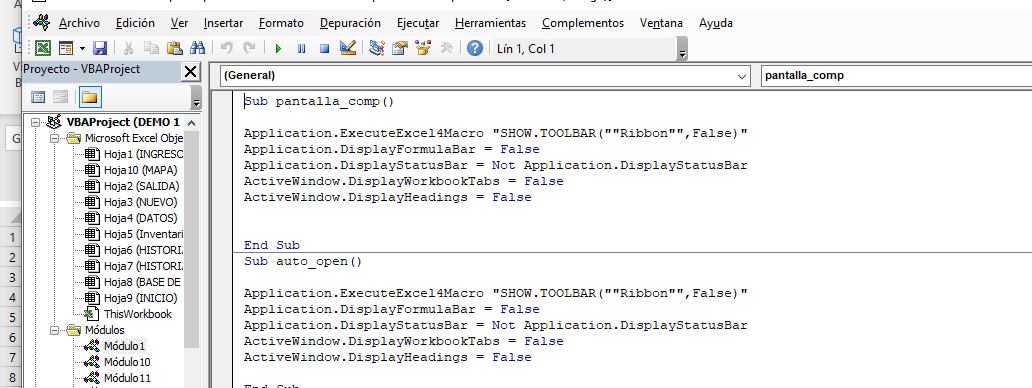Click the Paste clipboard icon

(174, 48)
